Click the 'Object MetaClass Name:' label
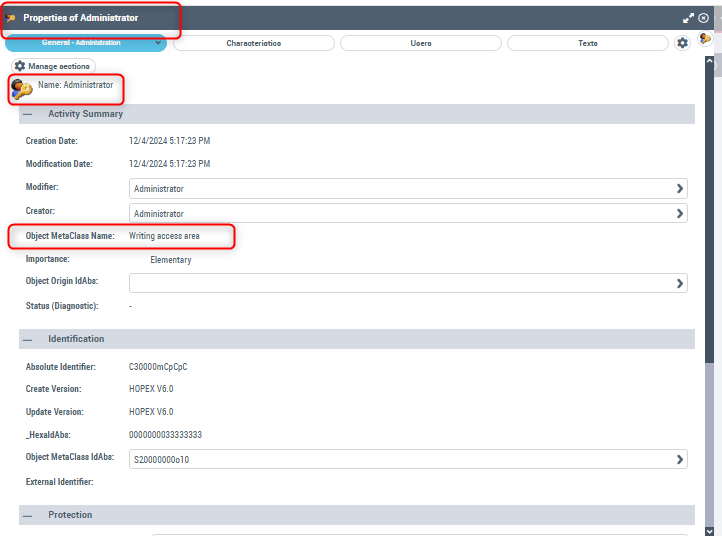 (70, 236)
